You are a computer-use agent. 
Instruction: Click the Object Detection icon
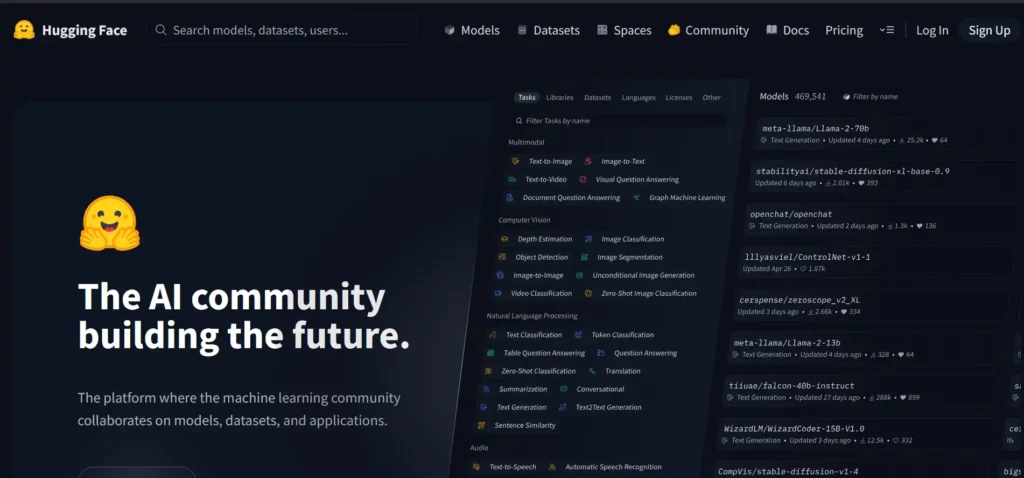[502, 257]
